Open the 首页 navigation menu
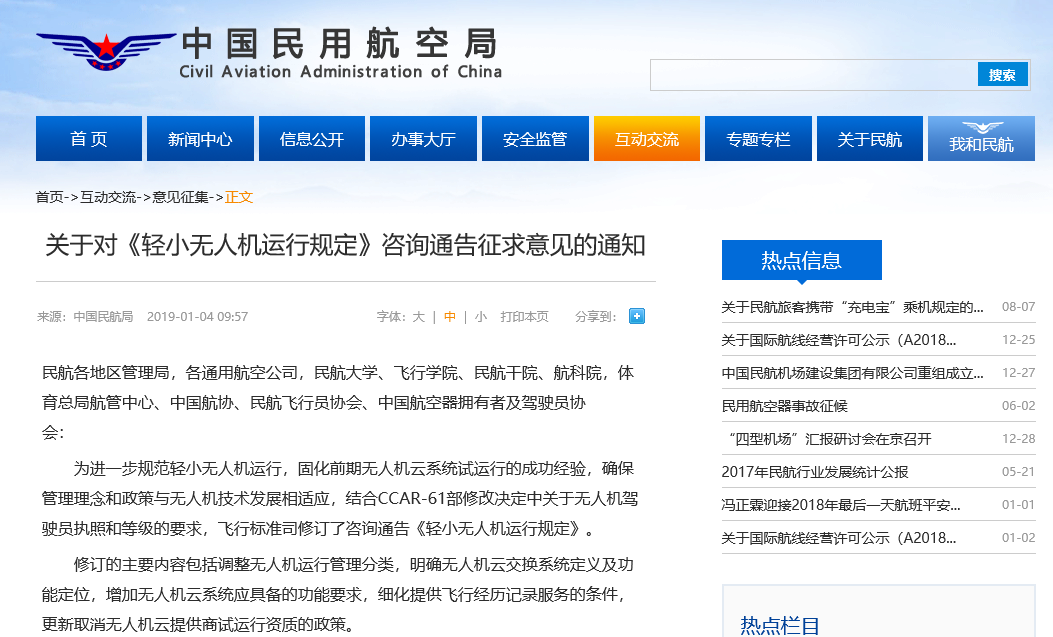The width and height of the screenshot is (1053, 637). (88, 138)
